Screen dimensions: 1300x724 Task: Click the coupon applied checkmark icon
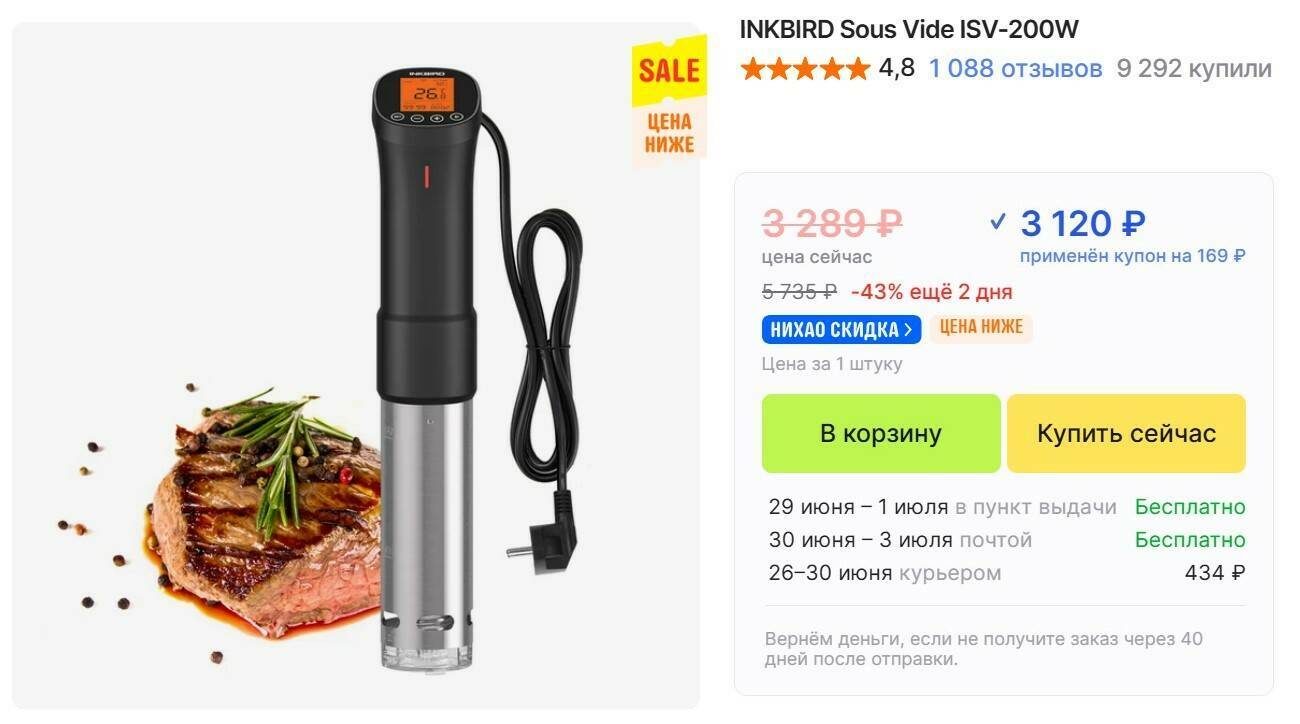997,222
